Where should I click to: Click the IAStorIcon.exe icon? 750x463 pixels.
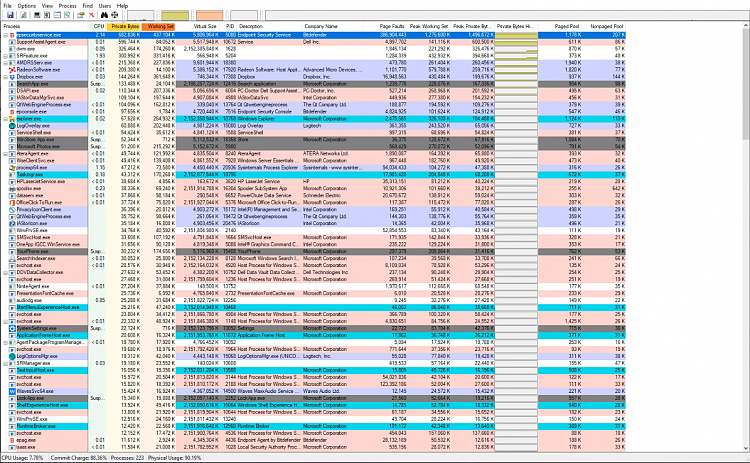(12, 223)
